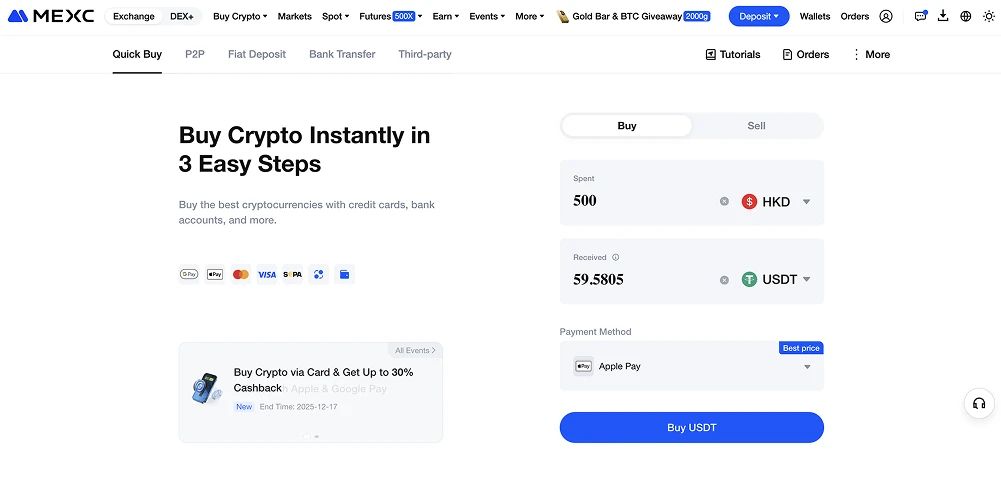Switch to the P2P tab

tap(195, 54)
